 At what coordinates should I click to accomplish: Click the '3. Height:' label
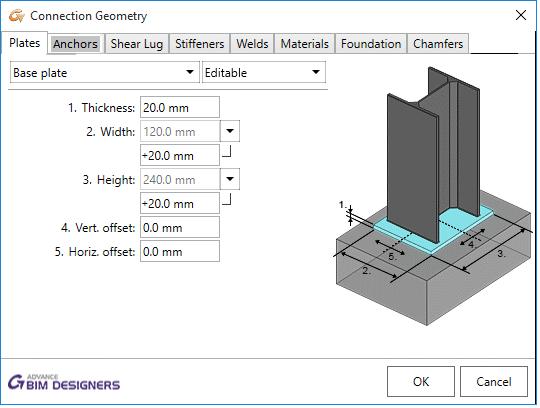108,179
